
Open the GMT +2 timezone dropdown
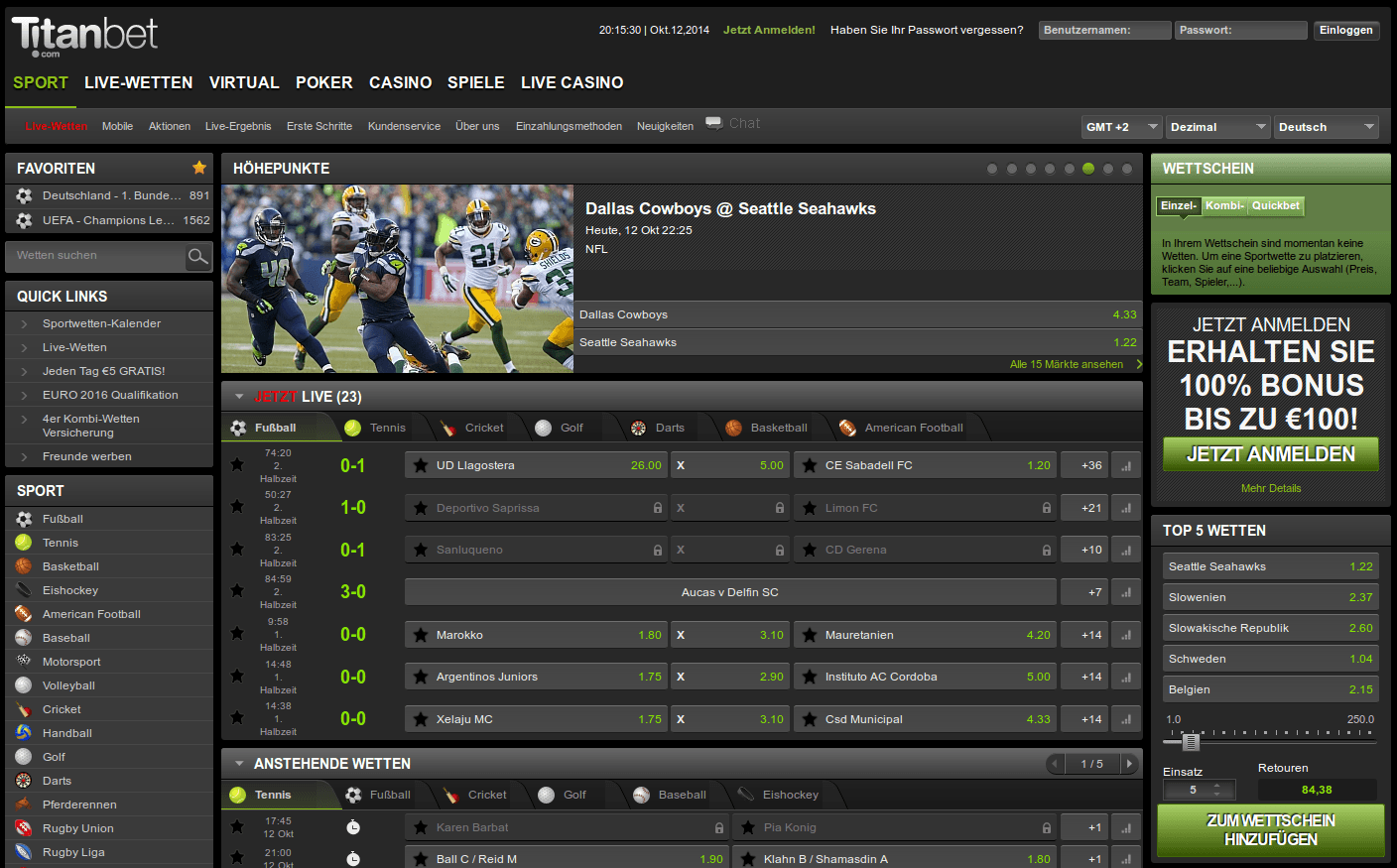[x=1121, y=127]
